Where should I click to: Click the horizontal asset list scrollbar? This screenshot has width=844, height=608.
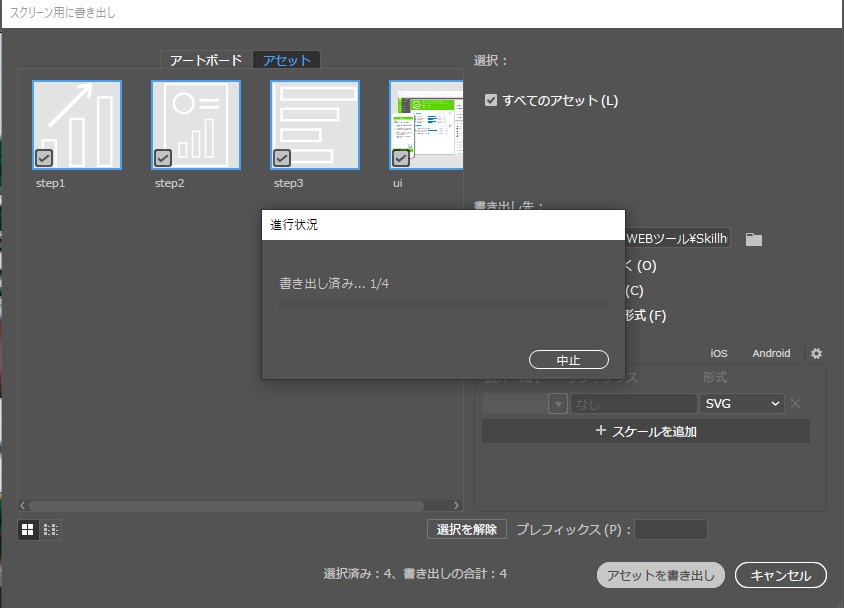coord(226,505)
